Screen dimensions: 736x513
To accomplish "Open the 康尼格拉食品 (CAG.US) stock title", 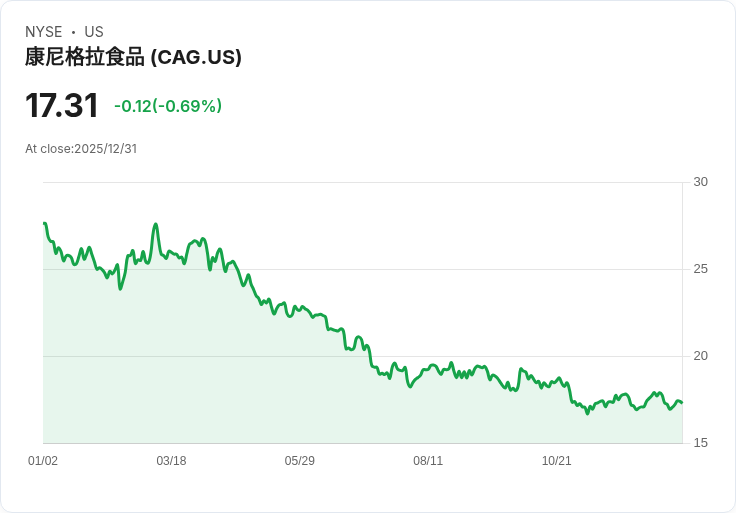I will tap(133, 57).
